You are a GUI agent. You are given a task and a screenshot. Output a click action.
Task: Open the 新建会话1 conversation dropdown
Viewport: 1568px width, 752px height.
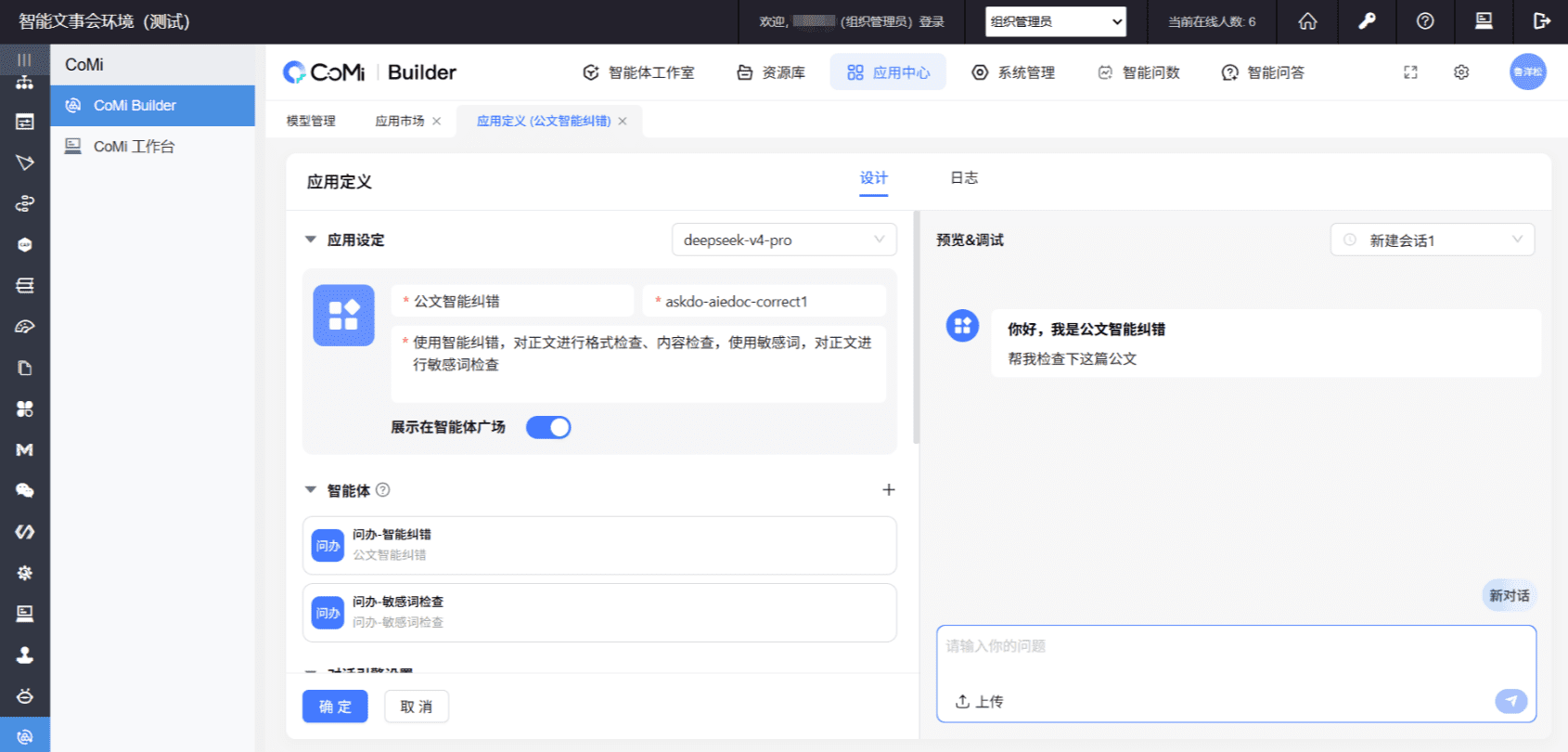coord(1433,240)
